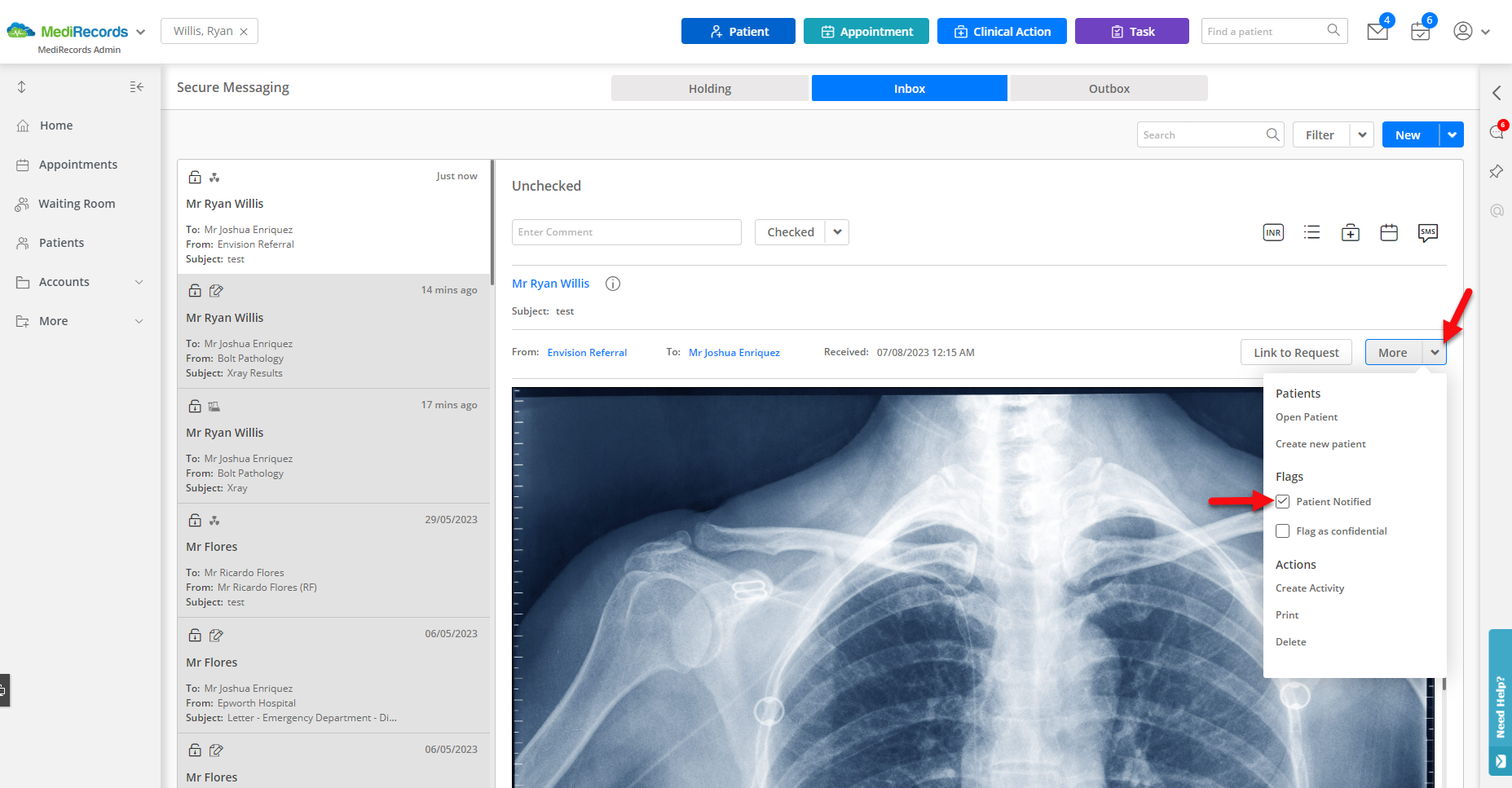Image resolution: width=1512 pixels, height=788 pixels.
Task: Click the Clinical Action button
Action: click(x=1002, y=31)
